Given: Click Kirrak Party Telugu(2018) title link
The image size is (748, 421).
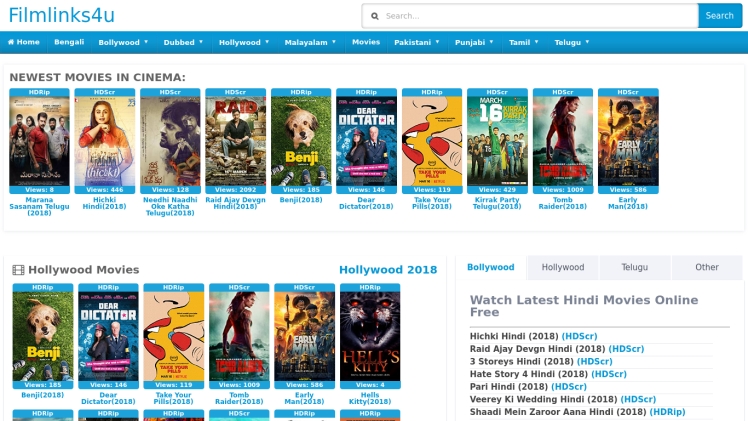Looking at the screenshot, I should pos(497,203).
